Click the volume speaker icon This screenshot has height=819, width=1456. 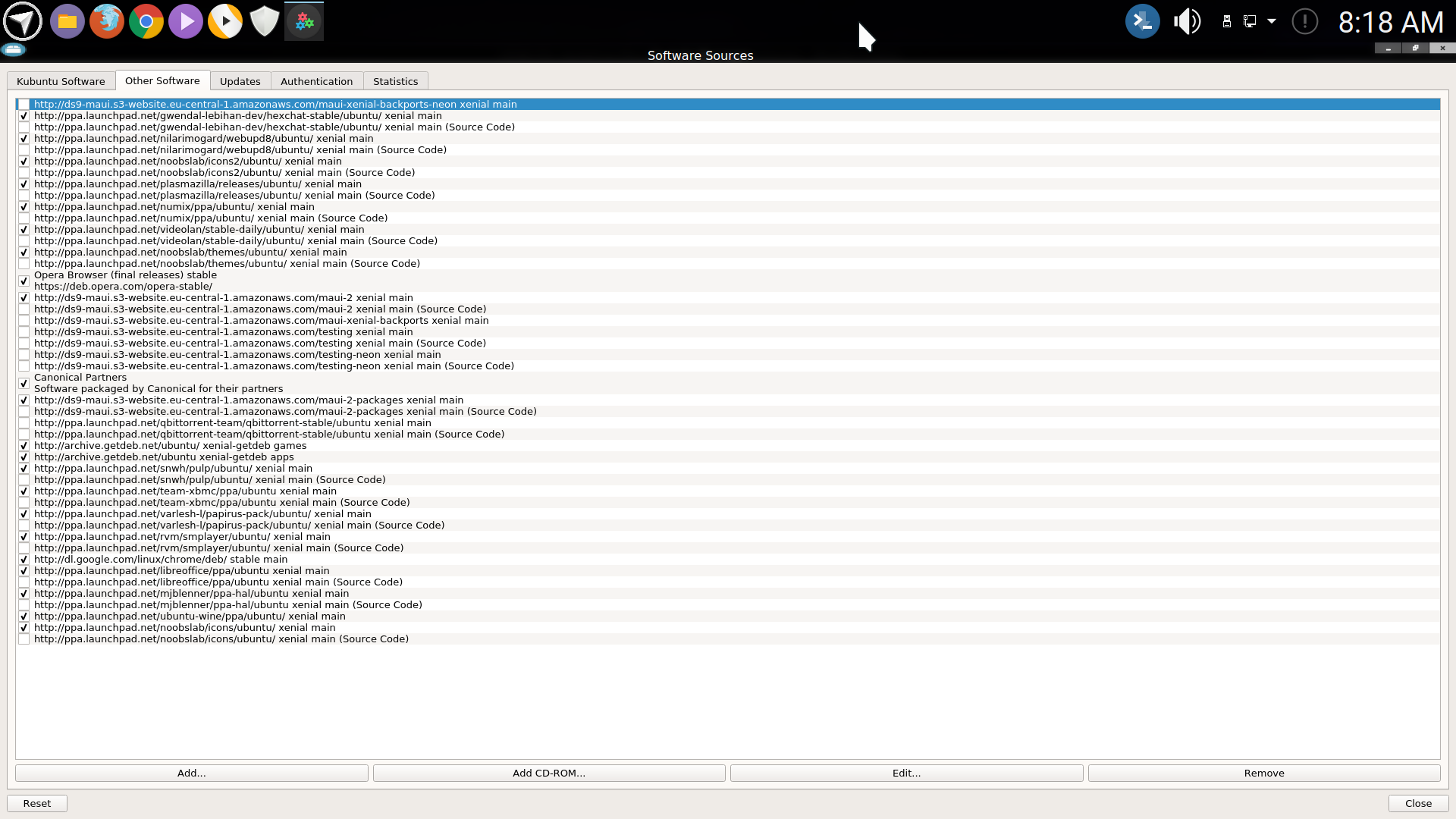pyautogui.click(x=1187, y=21)
